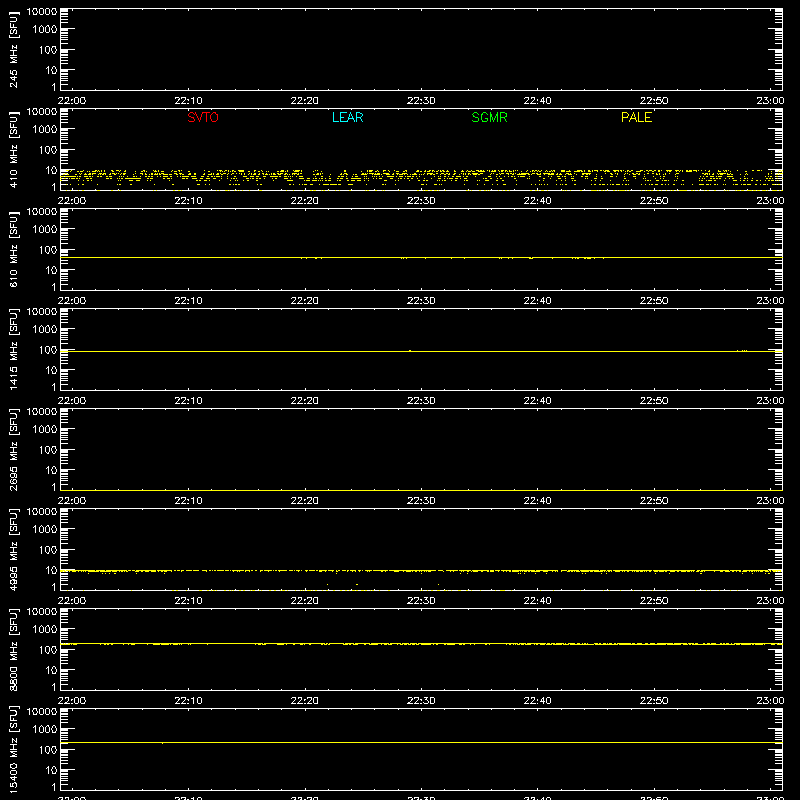This screenshot has width=800, height=800.
Task: Click the 1000 y-axis value on 8800 MHz panel
Action: [x=45, y=630]
